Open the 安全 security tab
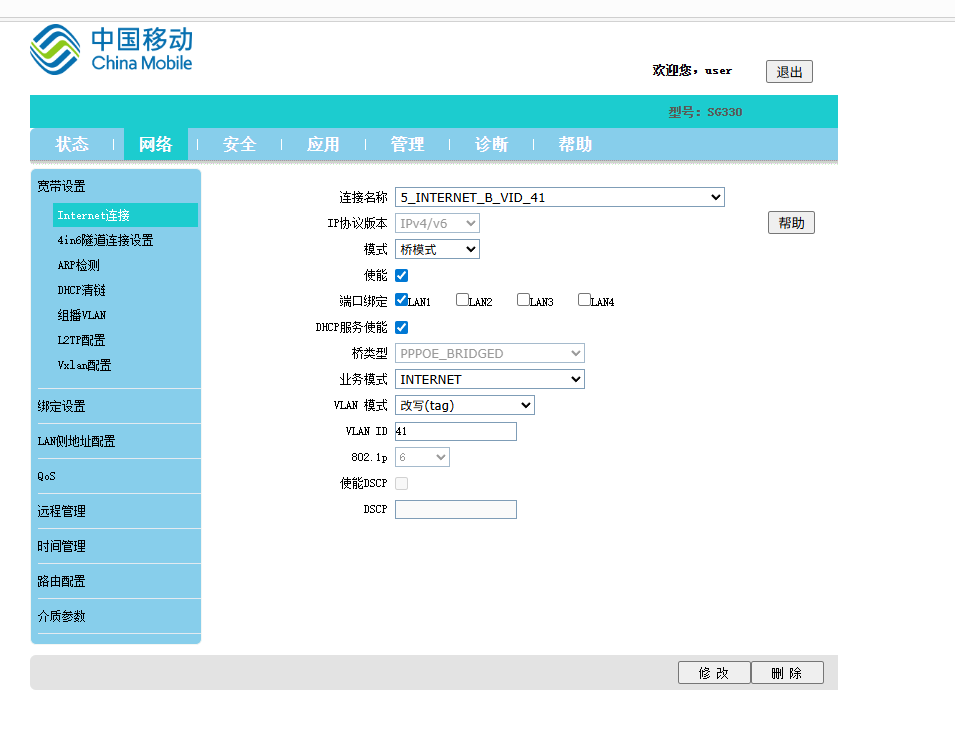Image resolution: width=955 pixels, height=742 pixels. (x=239, y=144)
